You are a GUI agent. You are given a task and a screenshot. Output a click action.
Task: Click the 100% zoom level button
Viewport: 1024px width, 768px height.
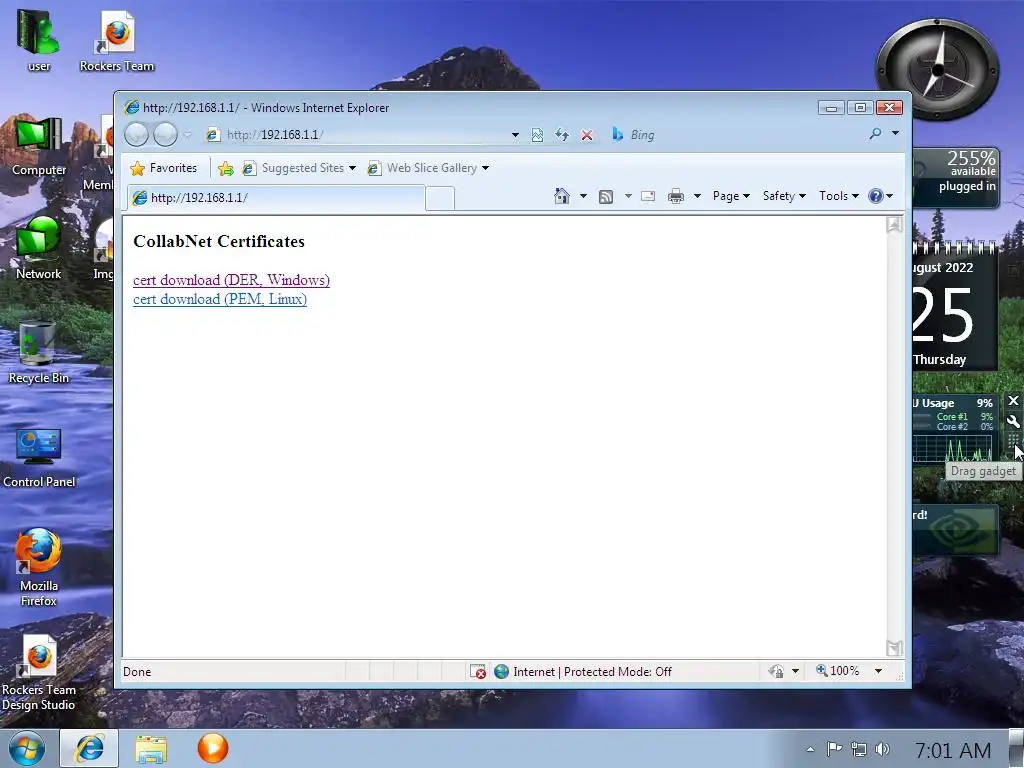coord(838,671)
